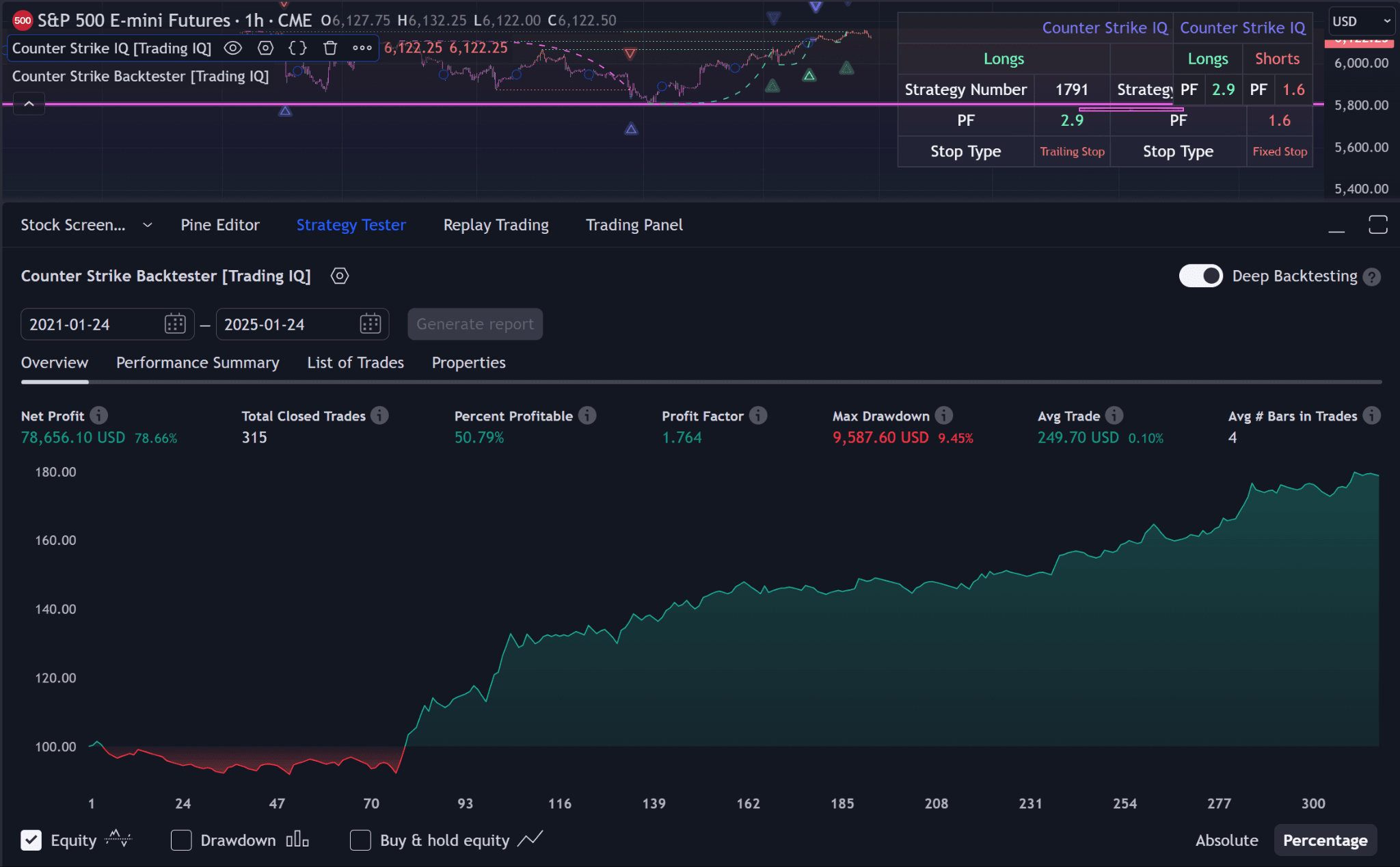The width and height of the screenshot is (1400, 867).
Task: Click the Buy & hold equity line icon
Action: point(530,838)
